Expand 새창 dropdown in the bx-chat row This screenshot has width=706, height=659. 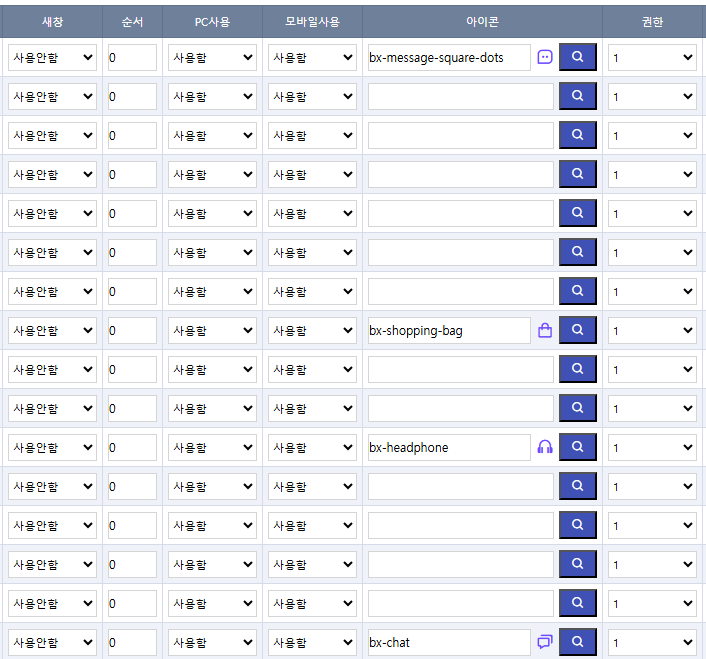point(52,643)
